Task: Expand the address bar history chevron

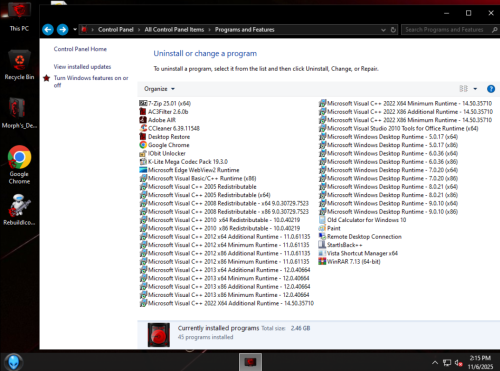Action: 383,30
